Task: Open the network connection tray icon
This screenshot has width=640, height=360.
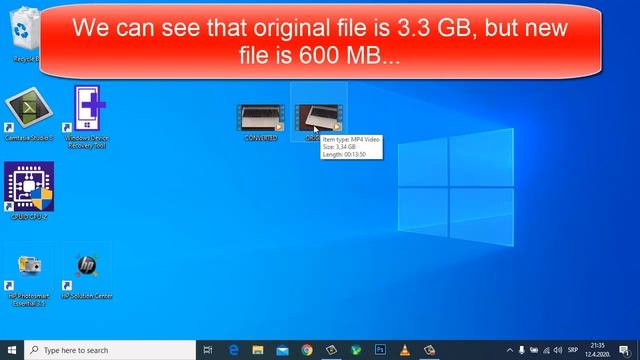Action: [x=546, y=350]
